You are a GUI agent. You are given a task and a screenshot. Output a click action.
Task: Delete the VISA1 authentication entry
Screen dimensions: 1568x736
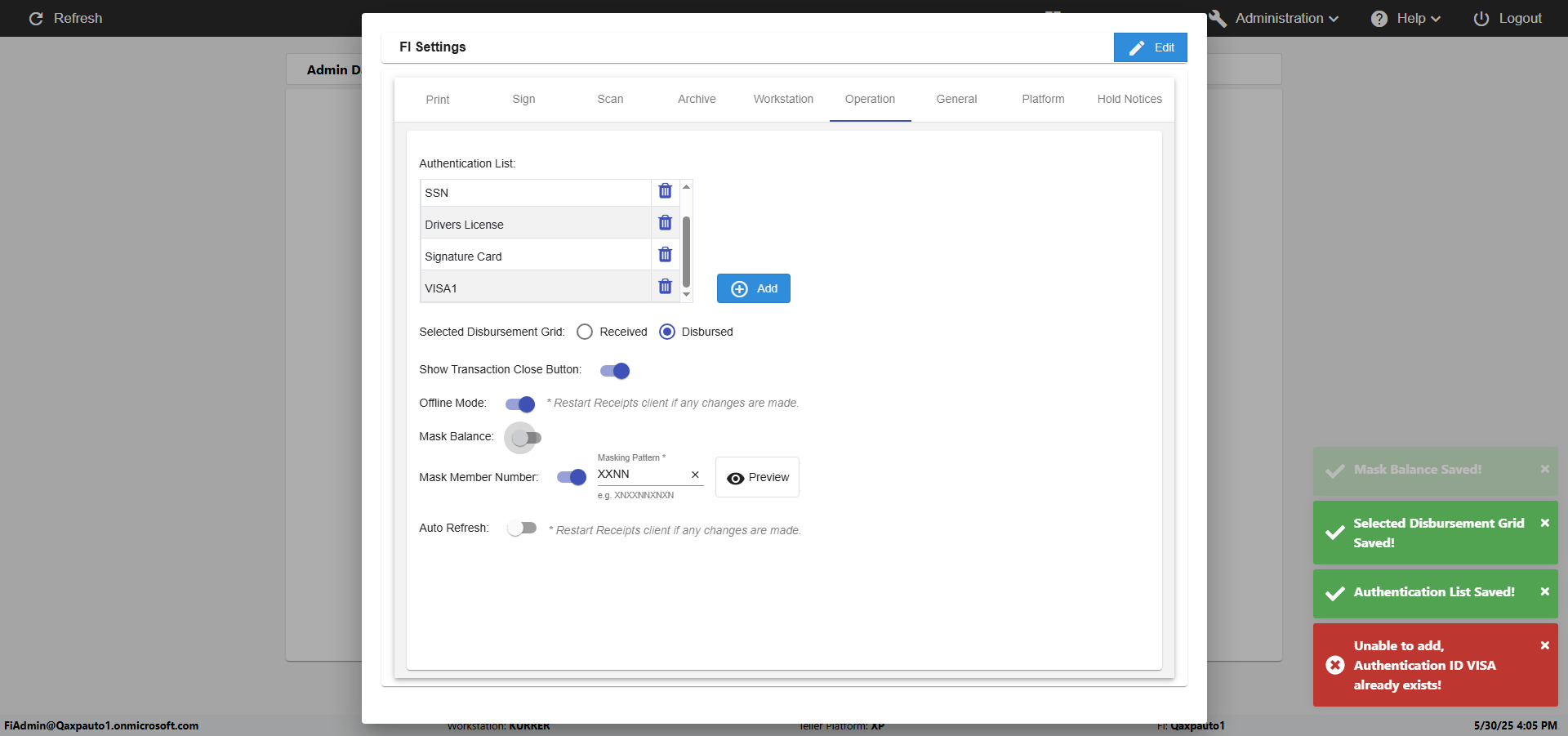click(x=665, y=287)
